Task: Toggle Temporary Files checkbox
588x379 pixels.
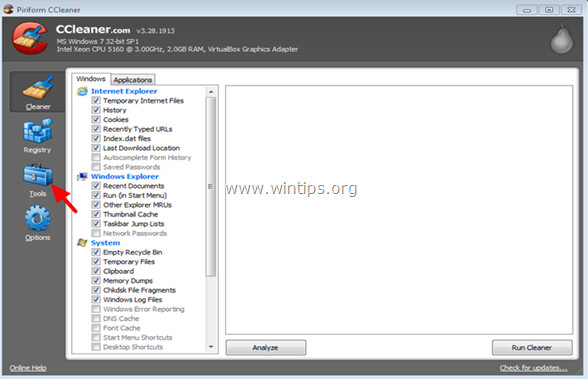Action: (96, 262)
